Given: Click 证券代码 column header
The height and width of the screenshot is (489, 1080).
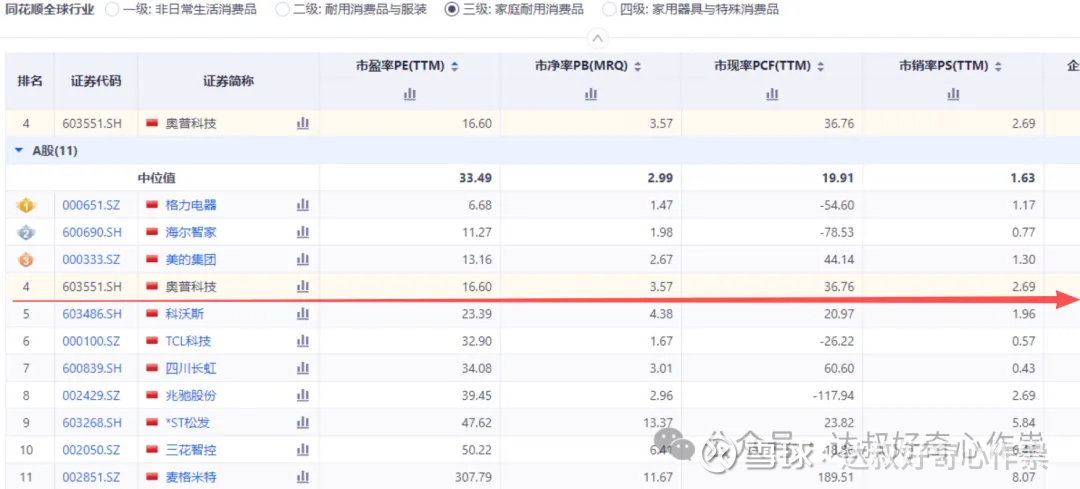Looking at the screenshot, I should (96, 81).
